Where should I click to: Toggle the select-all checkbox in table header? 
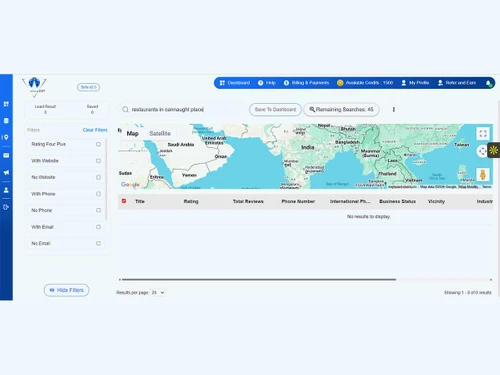coord(124,201)
